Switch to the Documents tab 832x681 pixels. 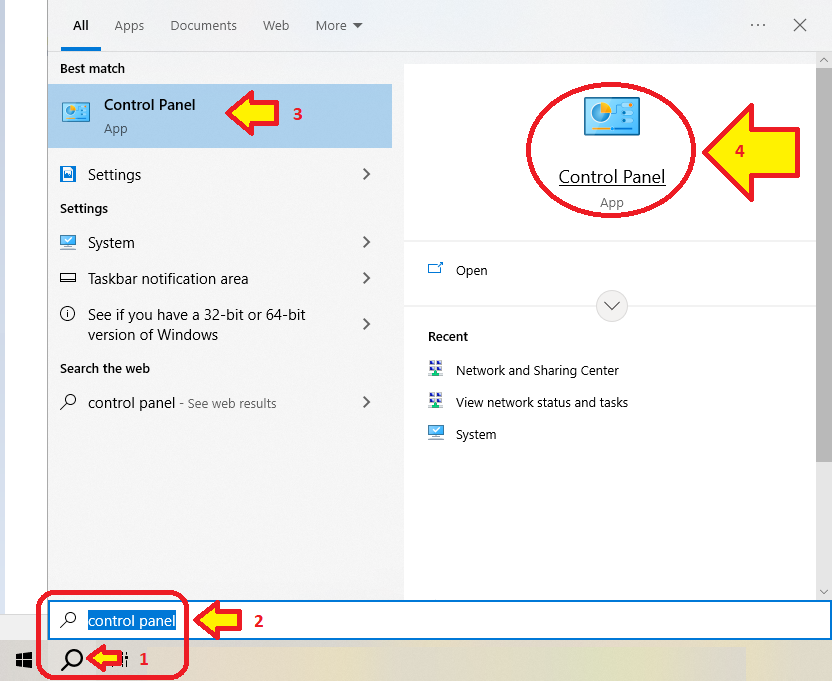click(203, 25)
